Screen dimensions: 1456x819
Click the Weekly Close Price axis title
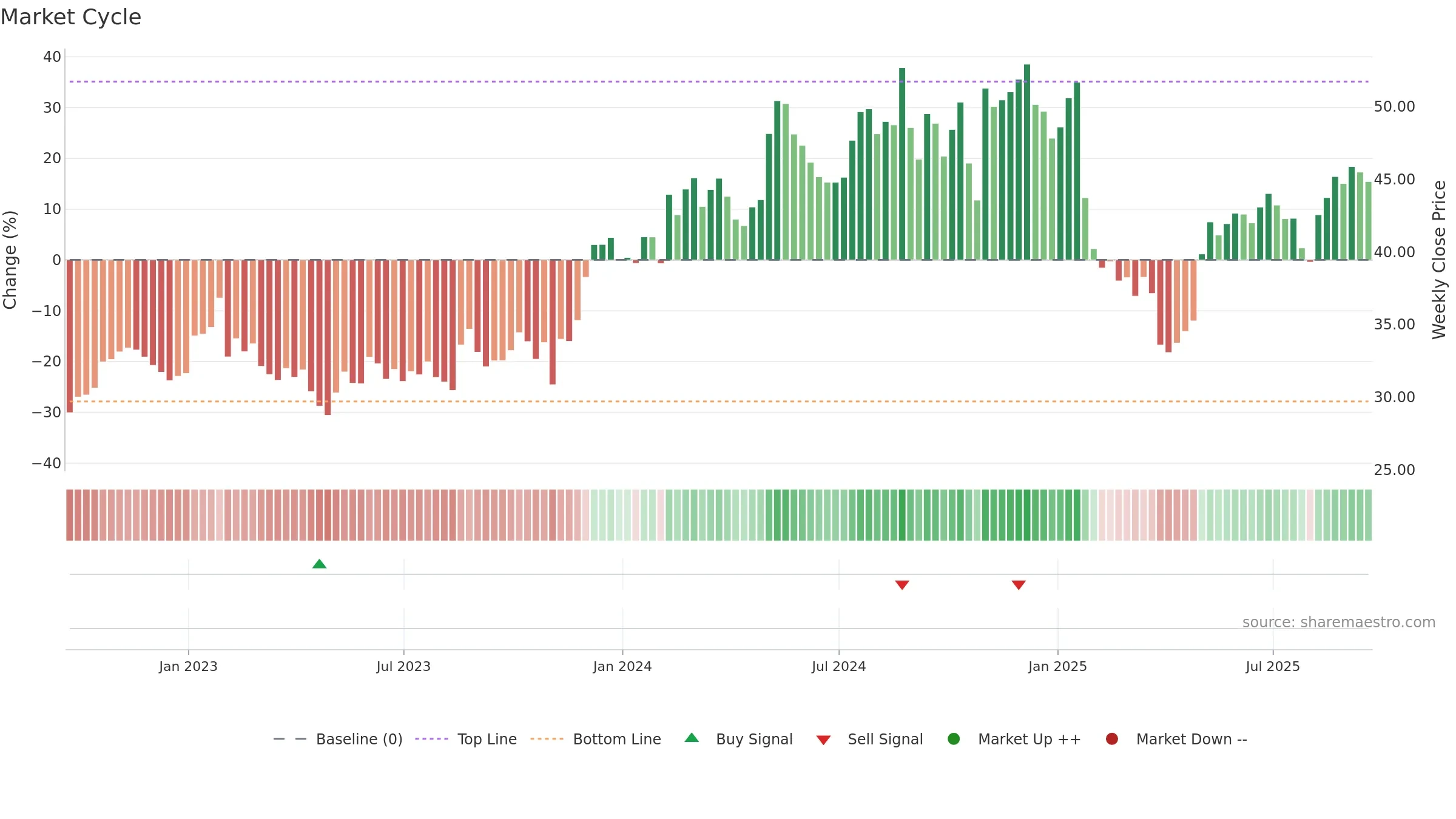(1439, 260)
